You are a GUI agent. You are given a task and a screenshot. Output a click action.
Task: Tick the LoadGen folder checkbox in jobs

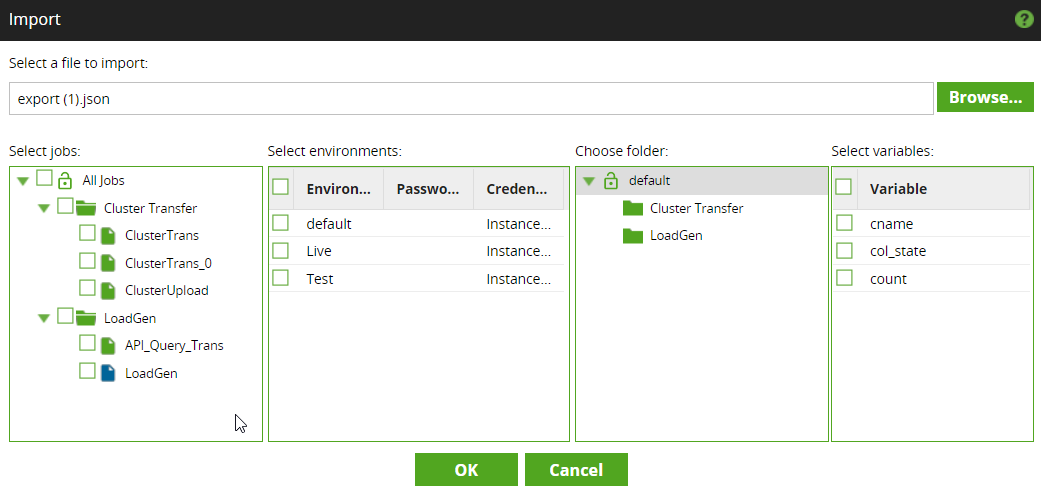(65, 315)
